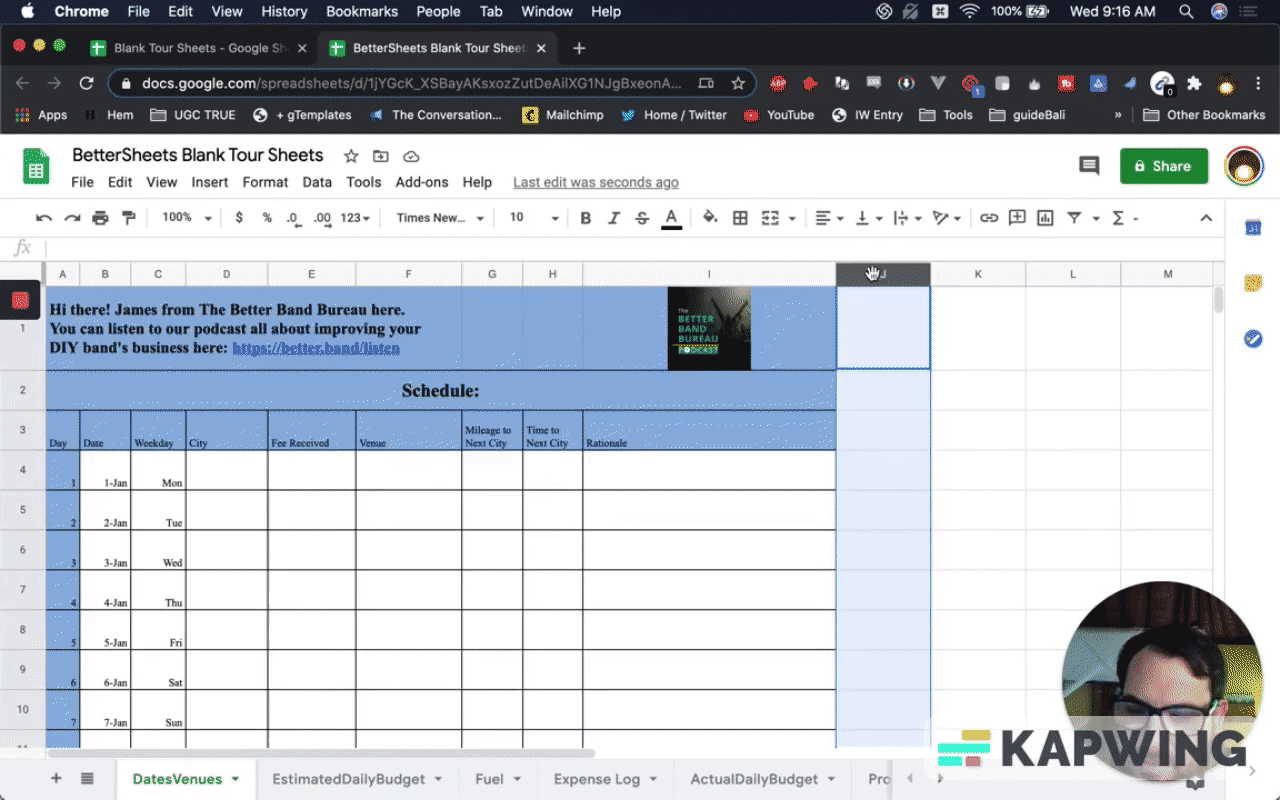
Task: Open the Times New font dropdown
Action: click(x=440, y=218)
